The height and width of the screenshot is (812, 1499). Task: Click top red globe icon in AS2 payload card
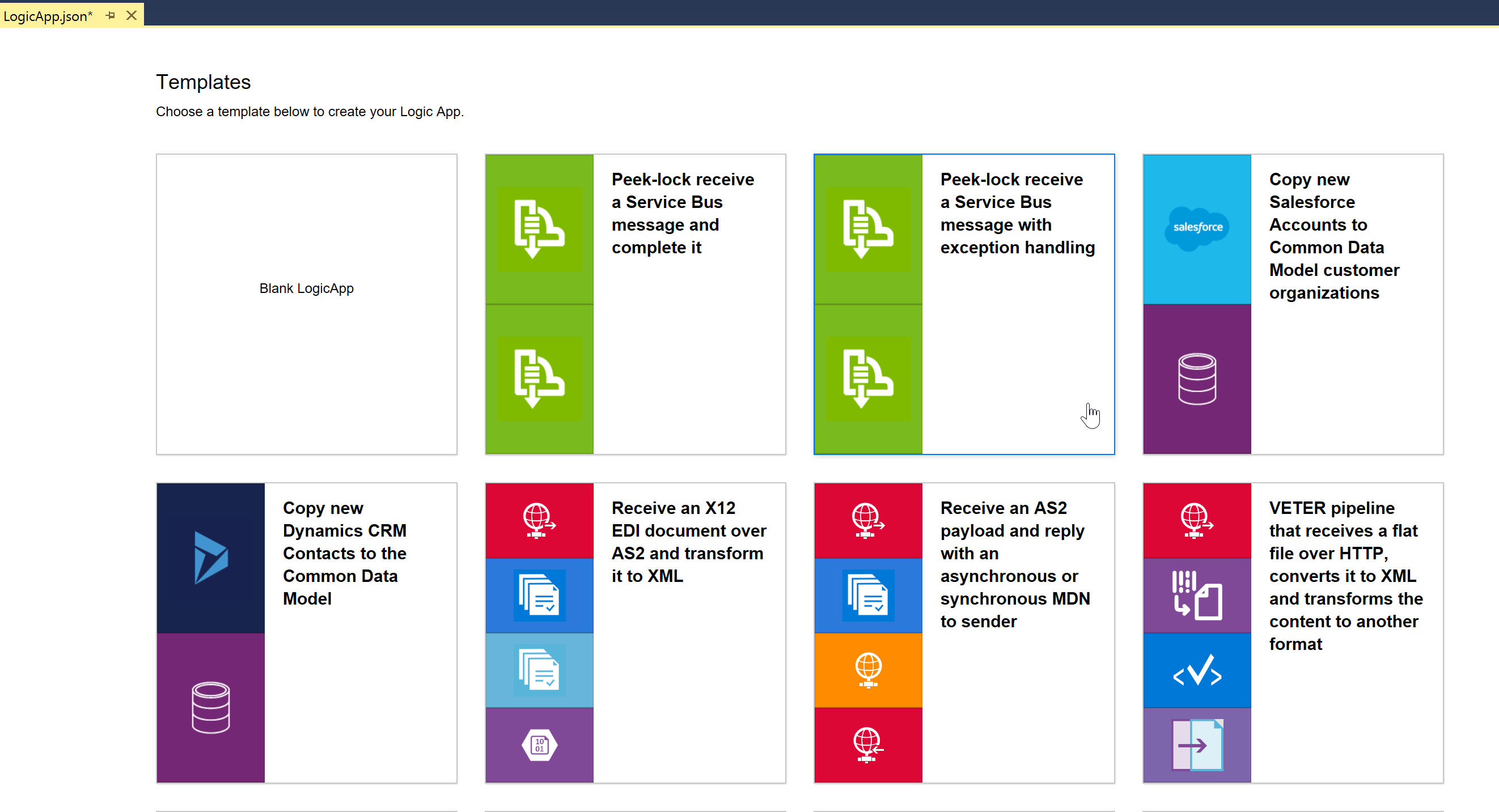pos(867,521)
